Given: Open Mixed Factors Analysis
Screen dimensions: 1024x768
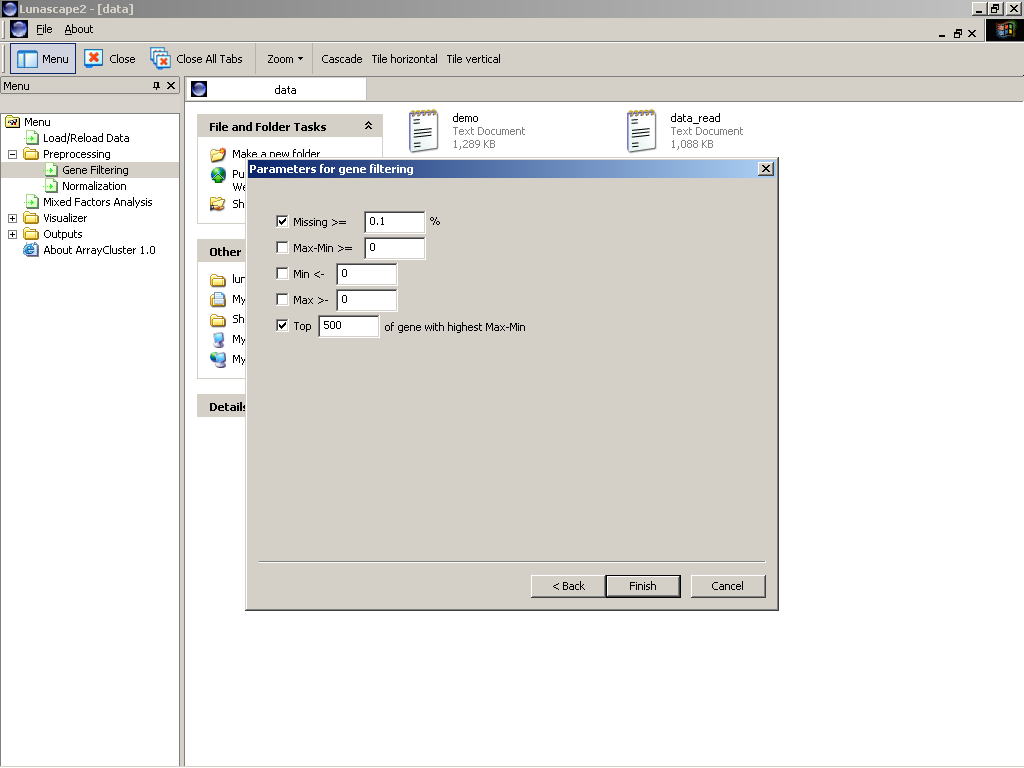Looking at the screenshot, I should coord(97,202).
